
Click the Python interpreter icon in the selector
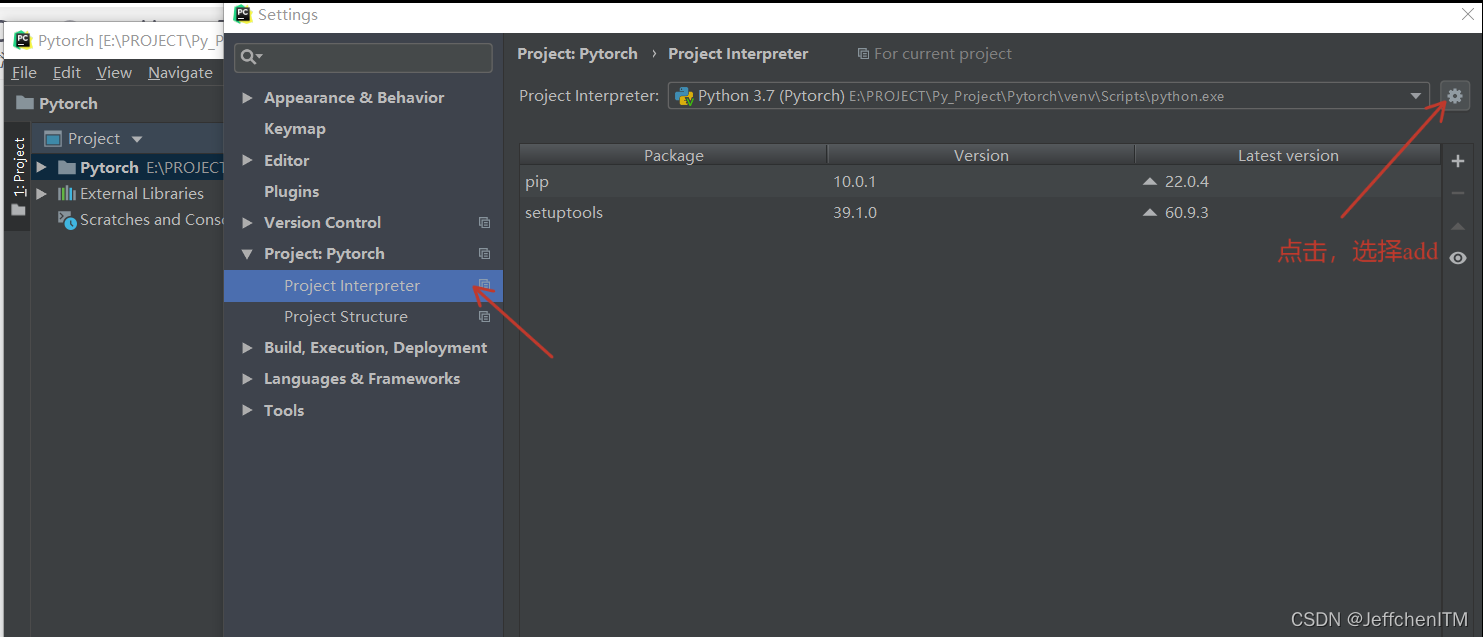(686, 95)
